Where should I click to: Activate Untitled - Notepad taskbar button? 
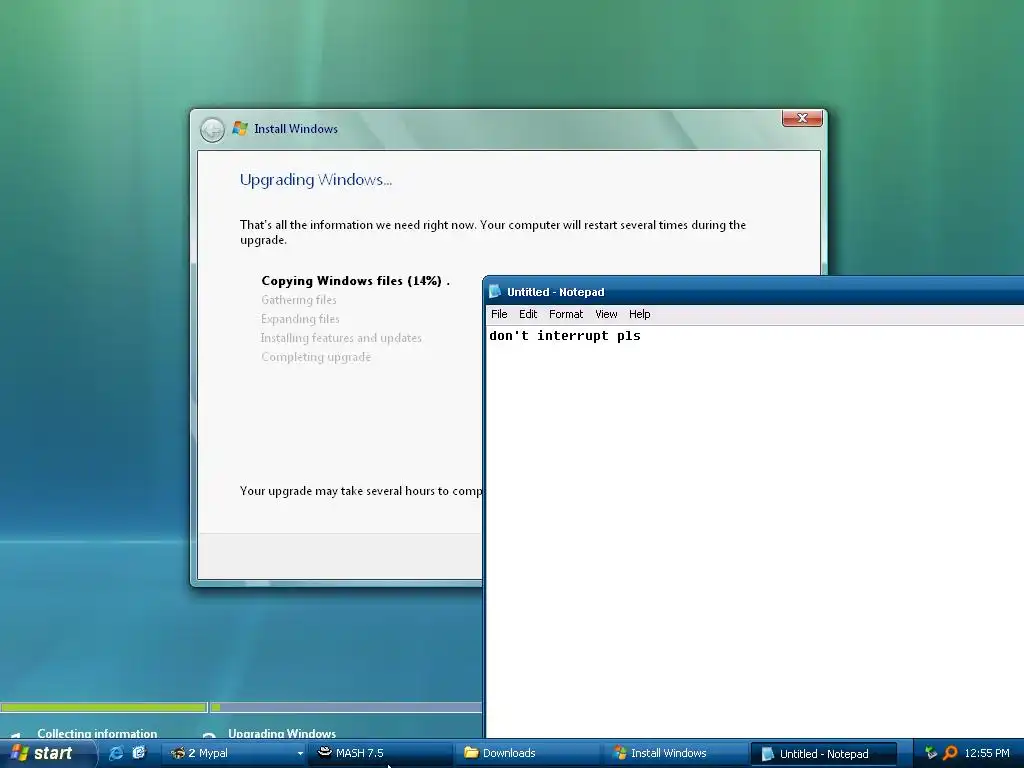coord(823,754)
